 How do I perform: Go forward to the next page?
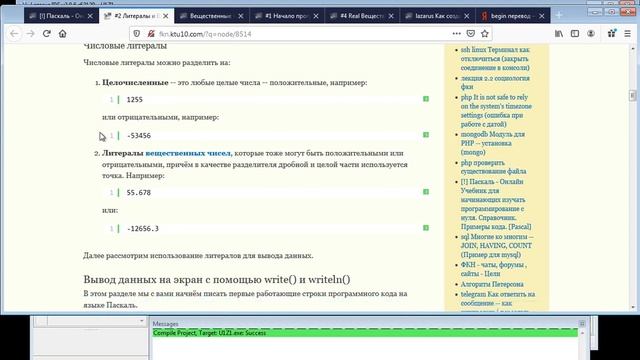31,34
